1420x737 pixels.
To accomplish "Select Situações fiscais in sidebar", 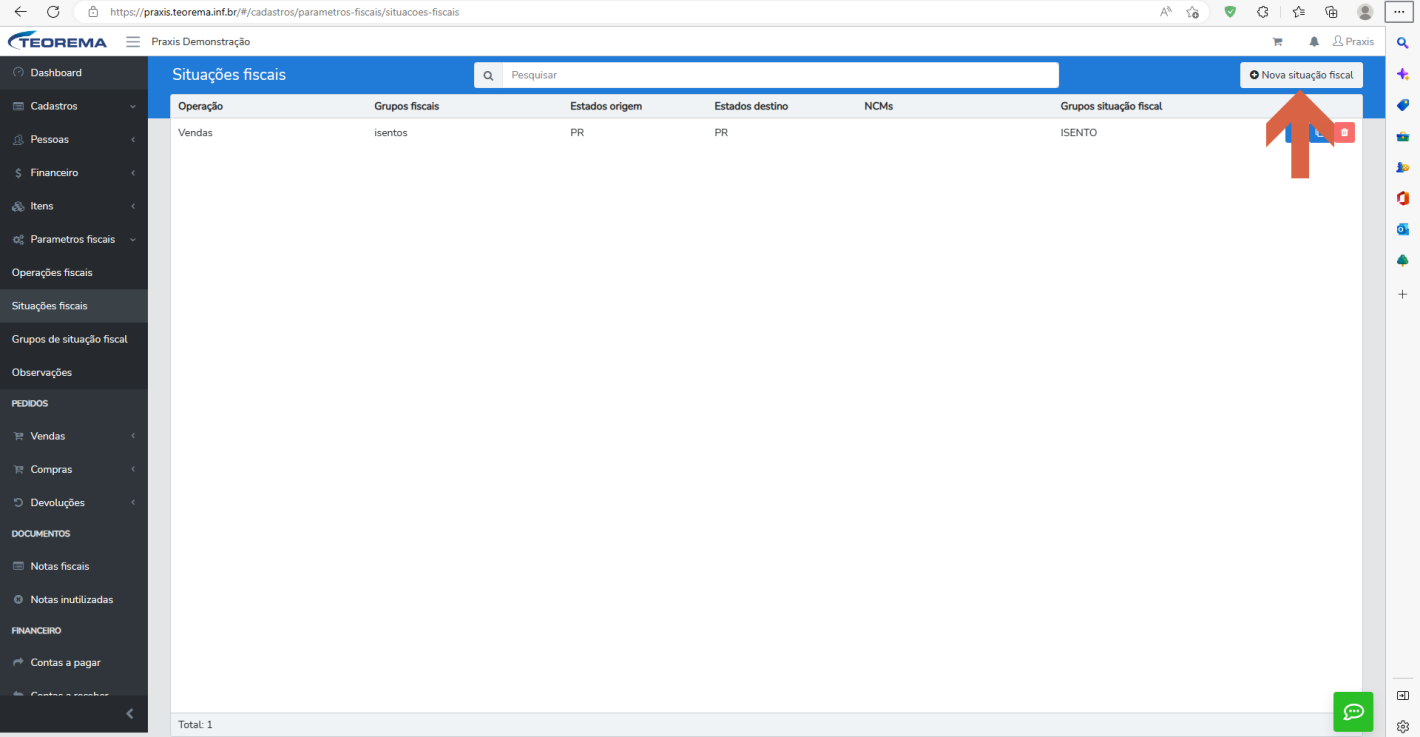I will [x=74, y=306].
